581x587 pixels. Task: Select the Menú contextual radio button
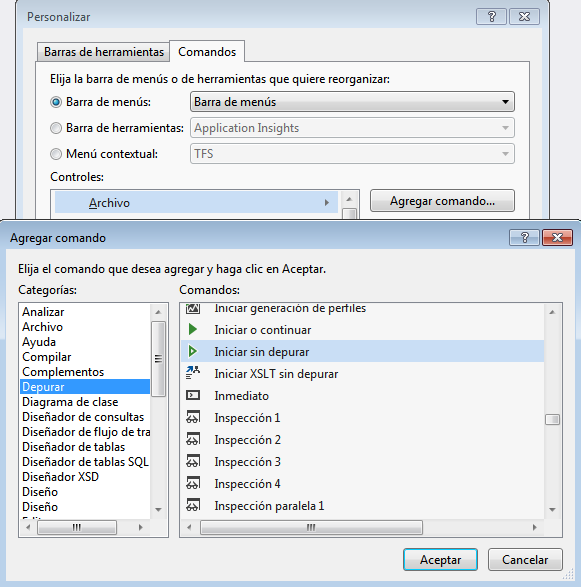tap(56, 154)
